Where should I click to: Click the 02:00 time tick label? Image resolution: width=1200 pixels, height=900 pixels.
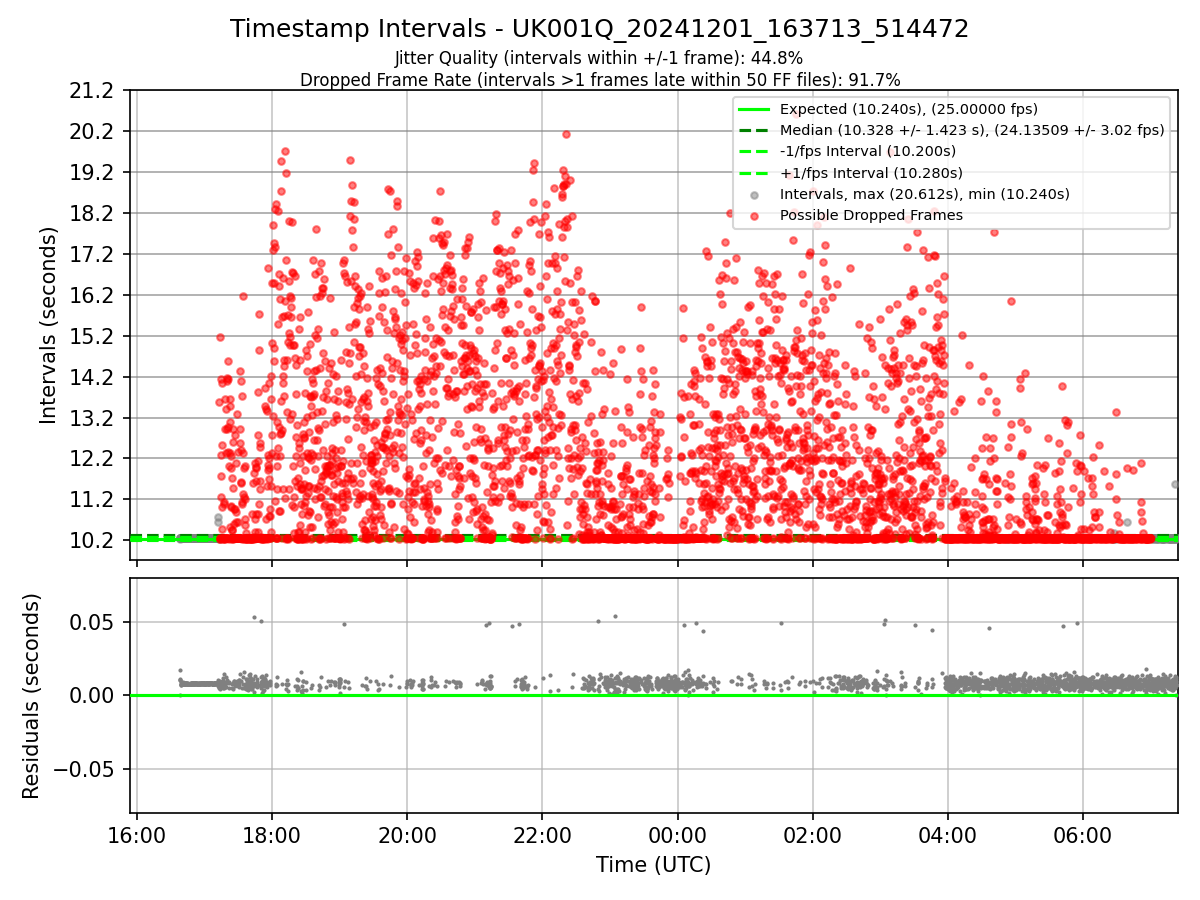[x=812, y=834]
